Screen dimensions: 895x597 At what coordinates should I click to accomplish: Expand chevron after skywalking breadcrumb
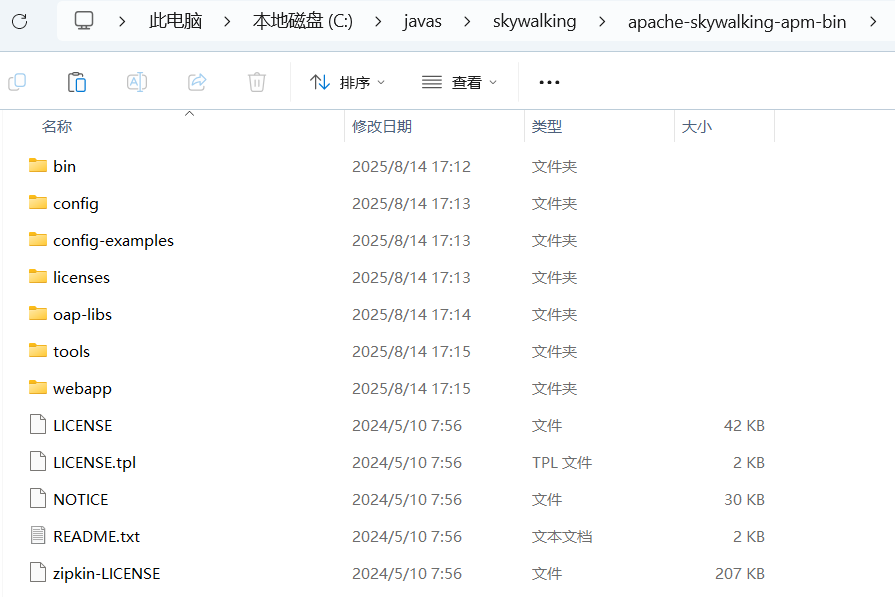coord(602,22)
